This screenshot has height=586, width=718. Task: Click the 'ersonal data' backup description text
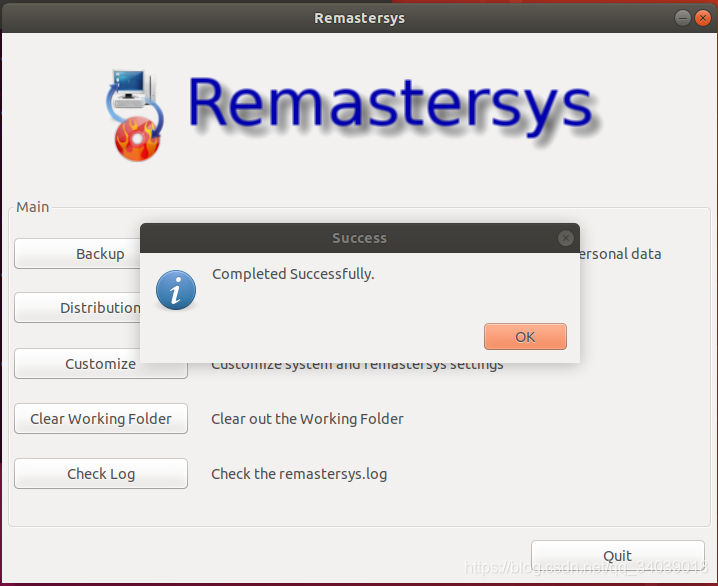click(x=621, y=254)
